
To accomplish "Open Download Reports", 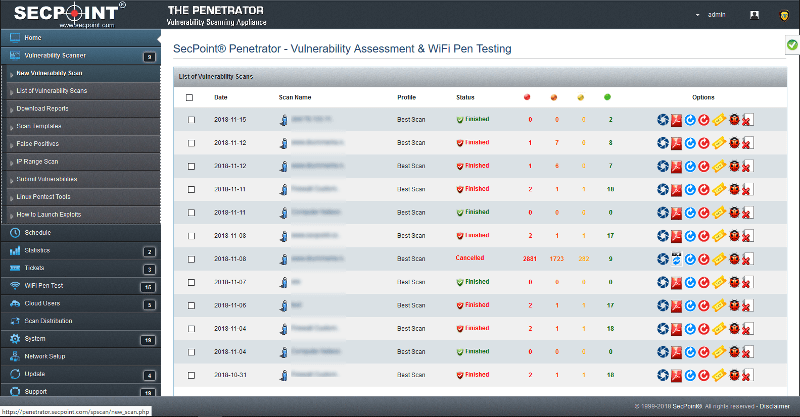I will coord(42,109).
